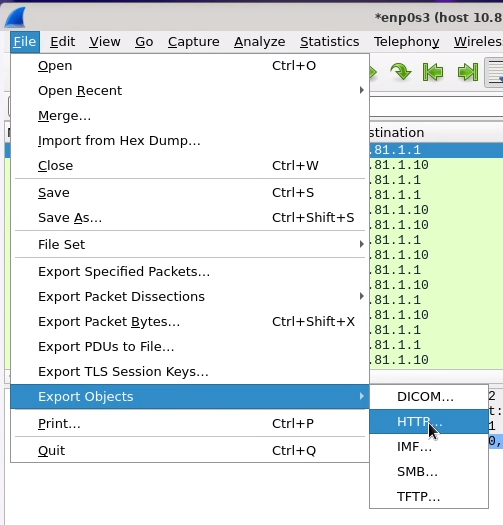Select IMF... export objects option
Screen dimensions: 503x525
point(429,447)
